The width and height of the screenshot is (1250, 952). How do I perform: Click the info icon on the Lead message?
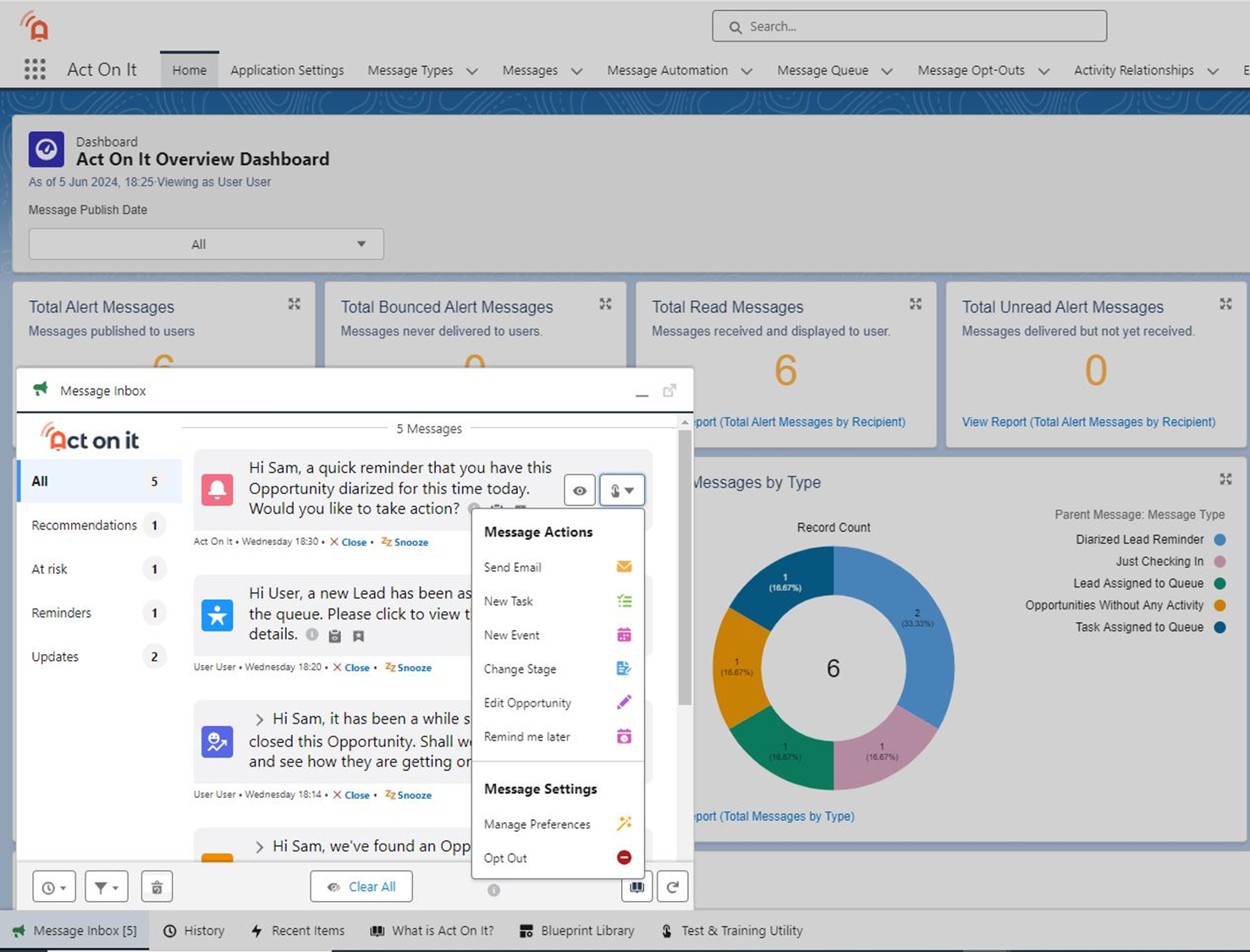coord(312,635)
